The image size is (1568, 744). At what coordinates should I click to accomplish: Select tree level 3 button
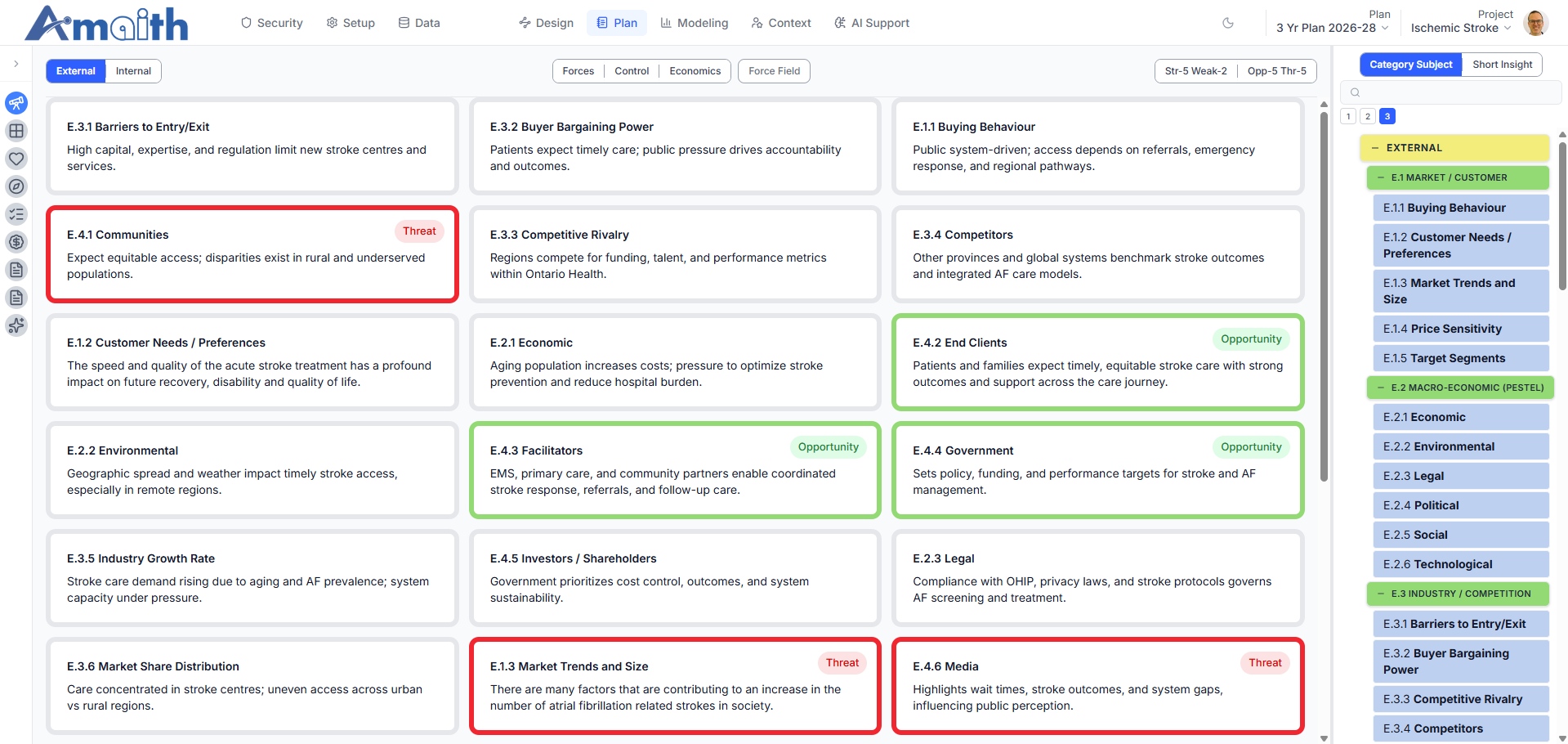coord(1387,116)
